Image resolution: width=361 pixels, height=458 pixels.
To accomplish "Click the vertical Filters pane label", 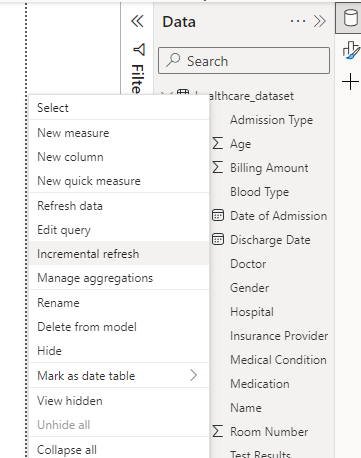I will (x=138, y=79).
